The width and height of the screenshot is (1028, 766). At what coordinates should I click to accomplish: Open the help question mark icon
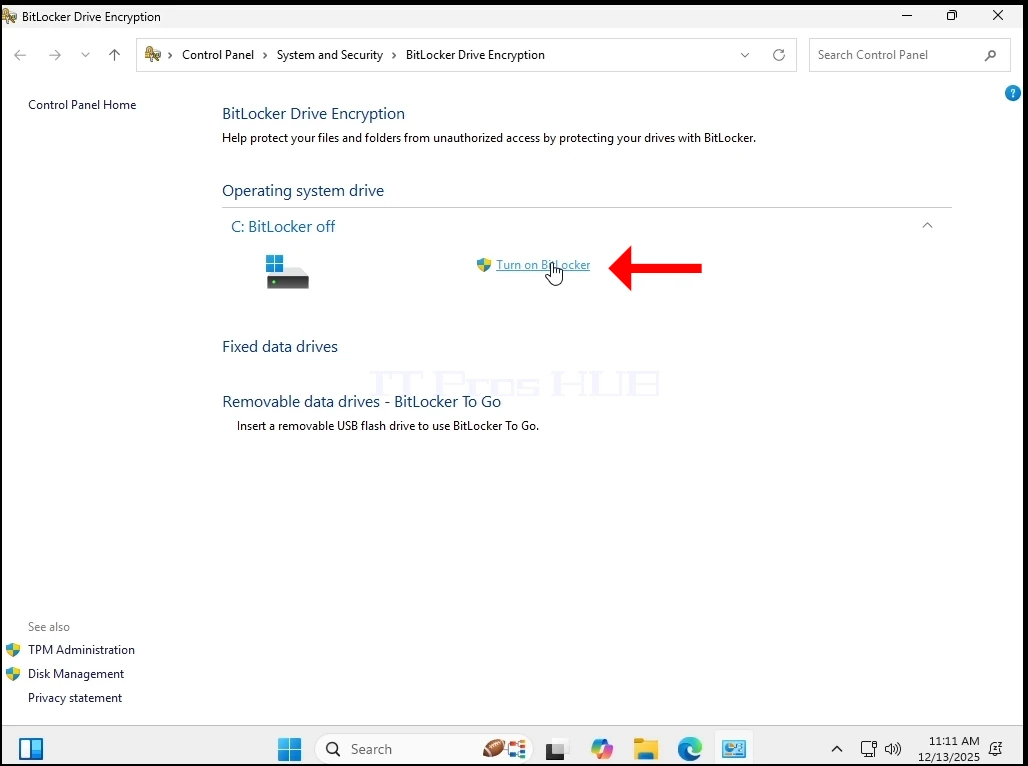[1012, 93]
